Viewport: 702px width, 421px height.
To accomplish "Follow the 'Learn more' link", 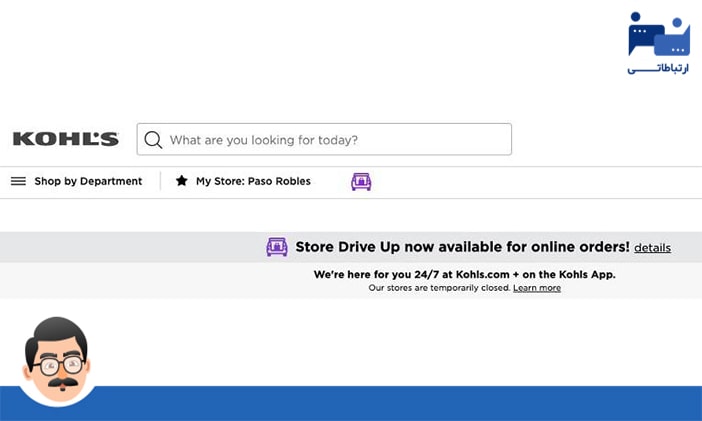I will [x=537, y=288].
